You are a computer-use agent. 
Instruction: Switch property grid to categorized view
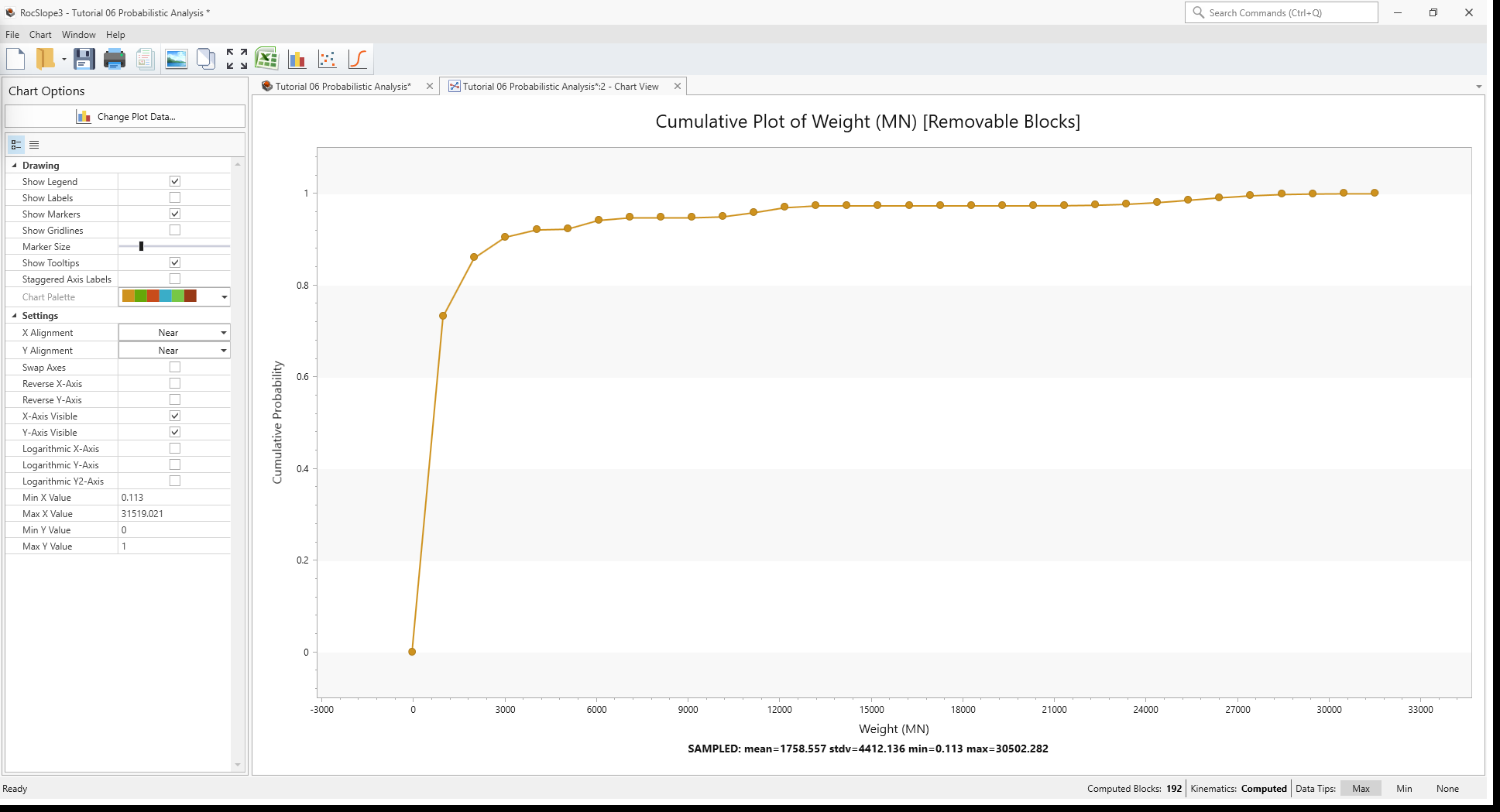[16, 145]
